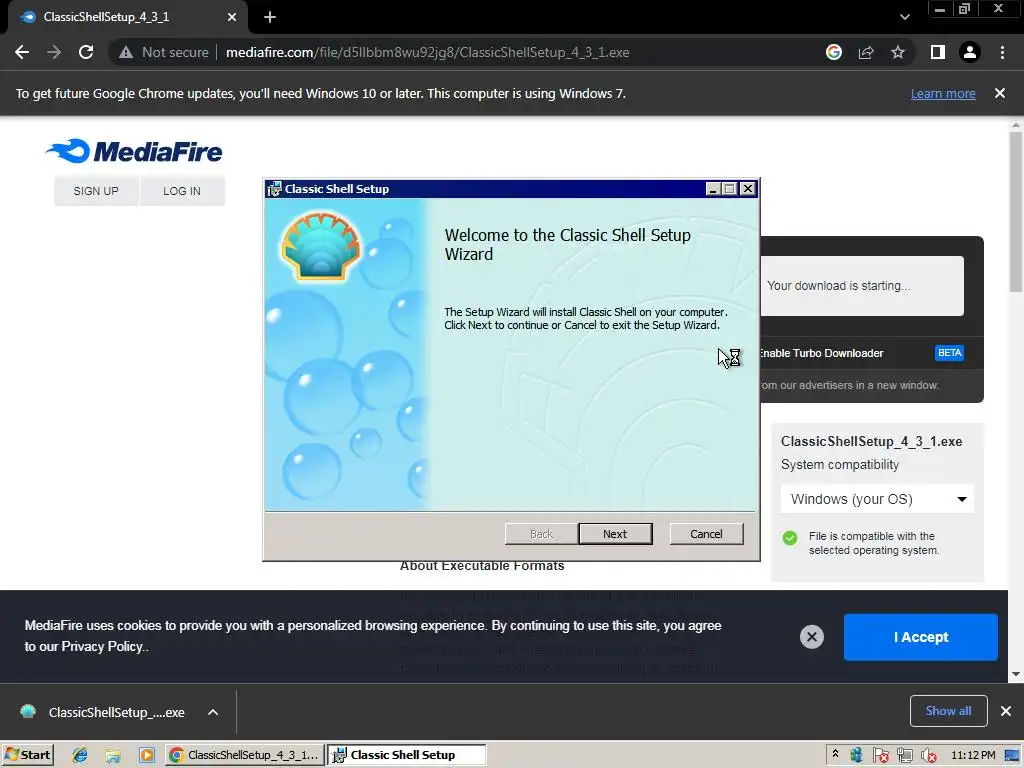Viewport: 1024px width, 768px height.
Task: Click the network tray icon
Action: (x=904, y=756)
